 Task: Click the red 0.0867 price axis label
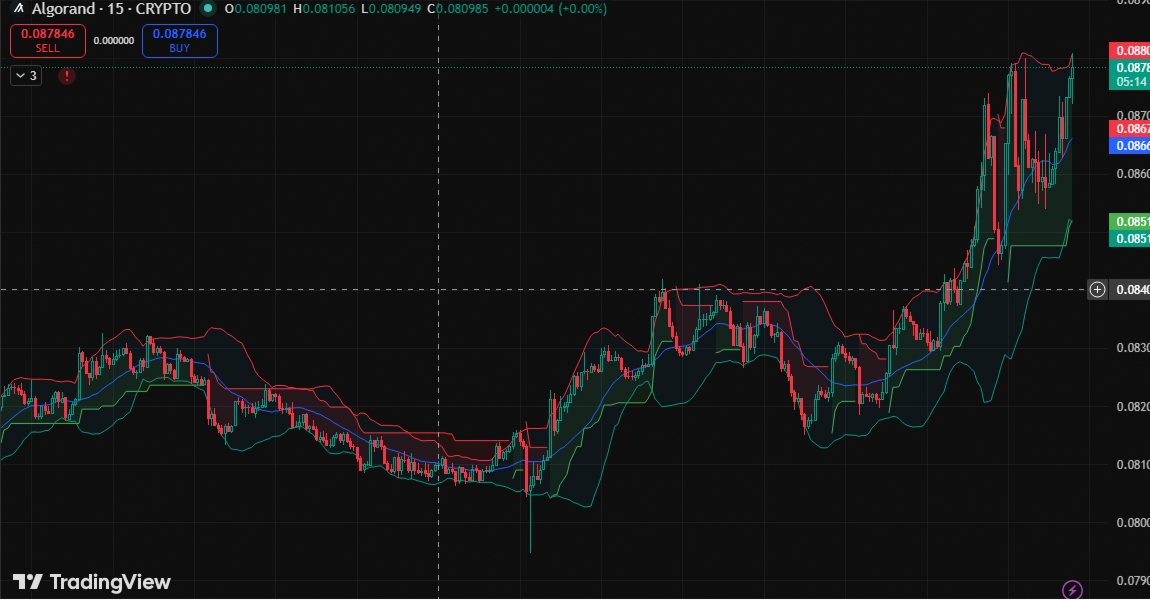pyautogui.click(x=1130, y=129)
